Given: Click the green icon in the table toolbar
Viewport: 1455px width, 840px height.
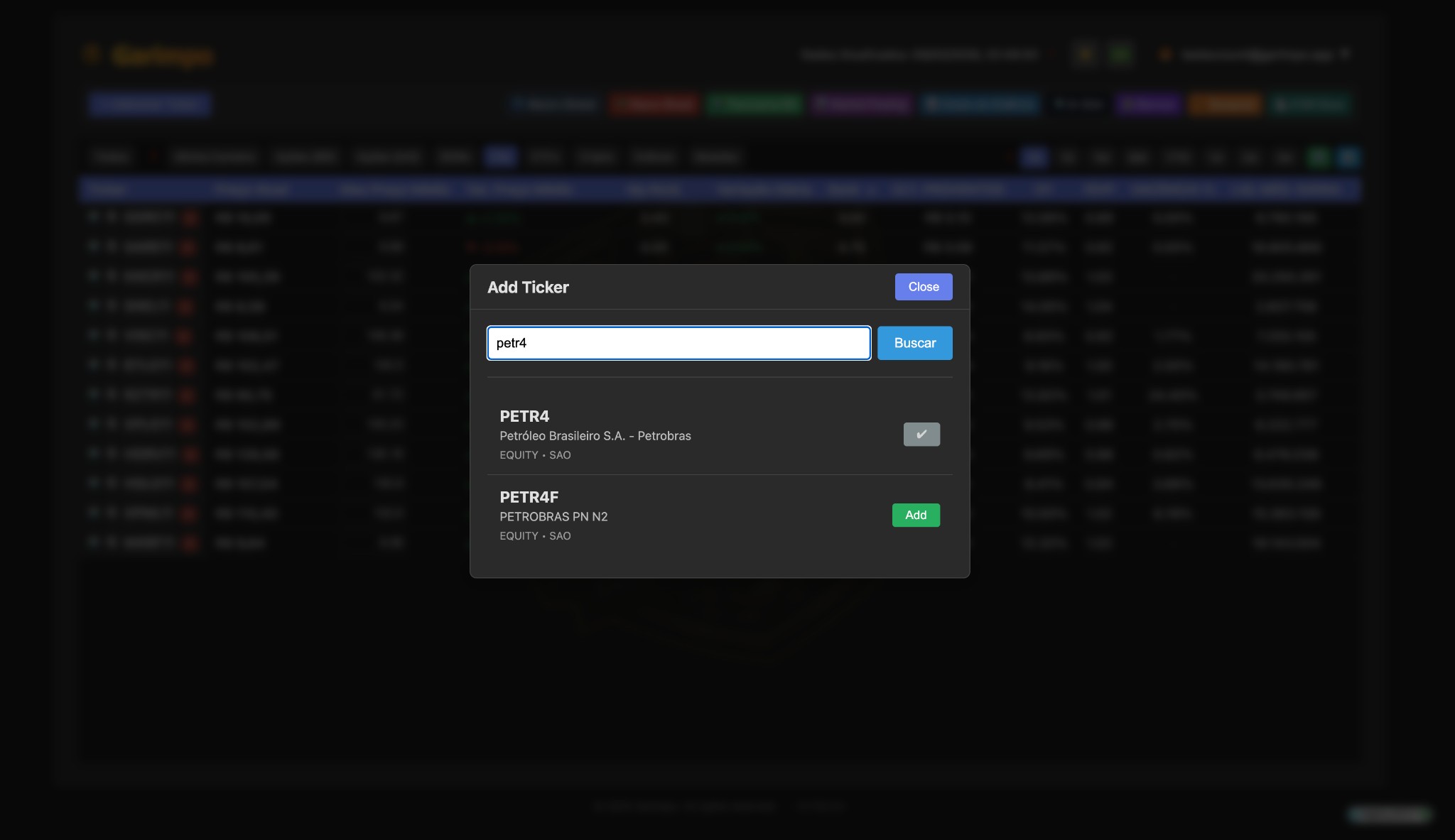Looking at the screenshot, I should pos(1317,157).
